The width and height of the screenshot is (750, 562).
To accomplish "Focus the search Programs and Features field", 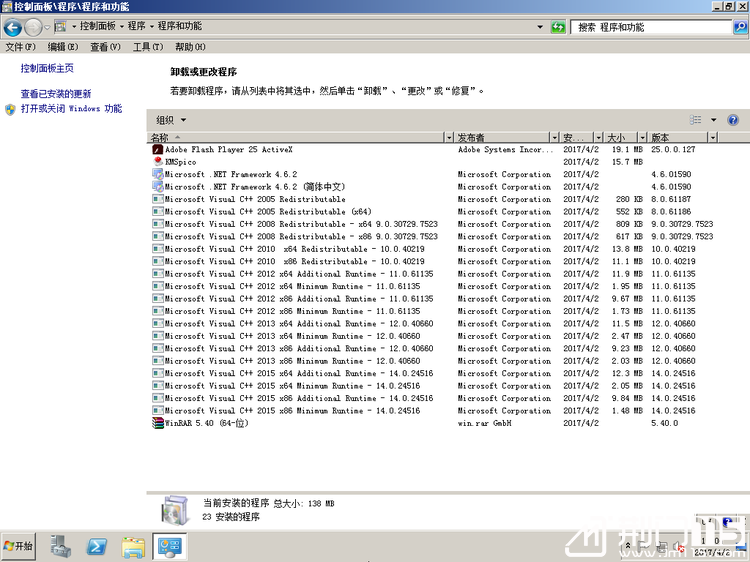I will 651,27.
